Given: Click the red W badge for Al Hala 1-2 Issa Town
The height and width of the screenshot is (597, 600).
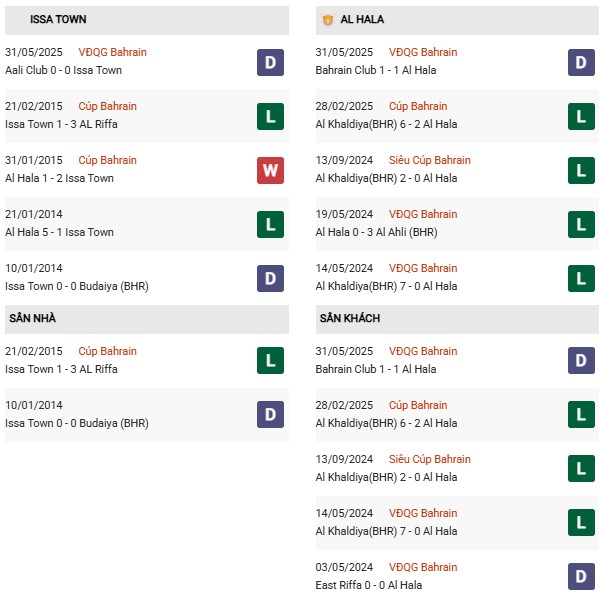Looking at the screenshot, I should click(x=271, y=170).
